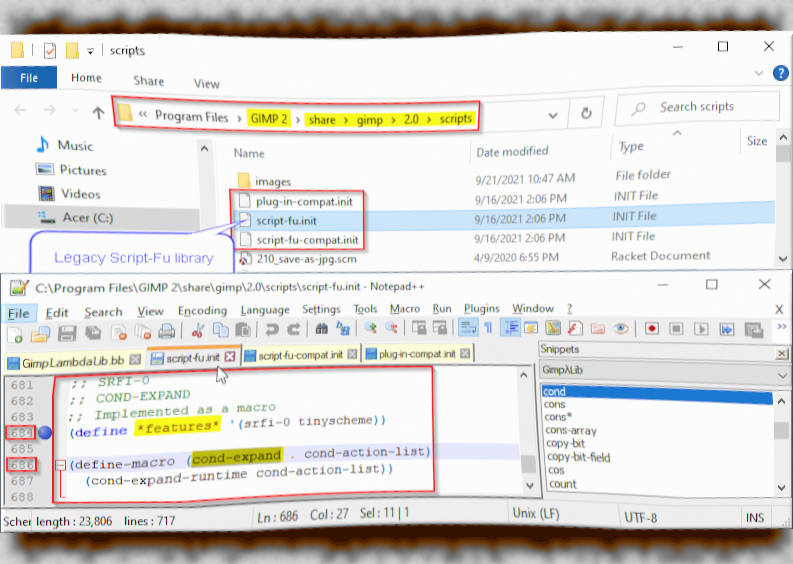Open the Search menu
This screenshot has width=793, height=564.
pyautogui.click(x=103, y=313)
